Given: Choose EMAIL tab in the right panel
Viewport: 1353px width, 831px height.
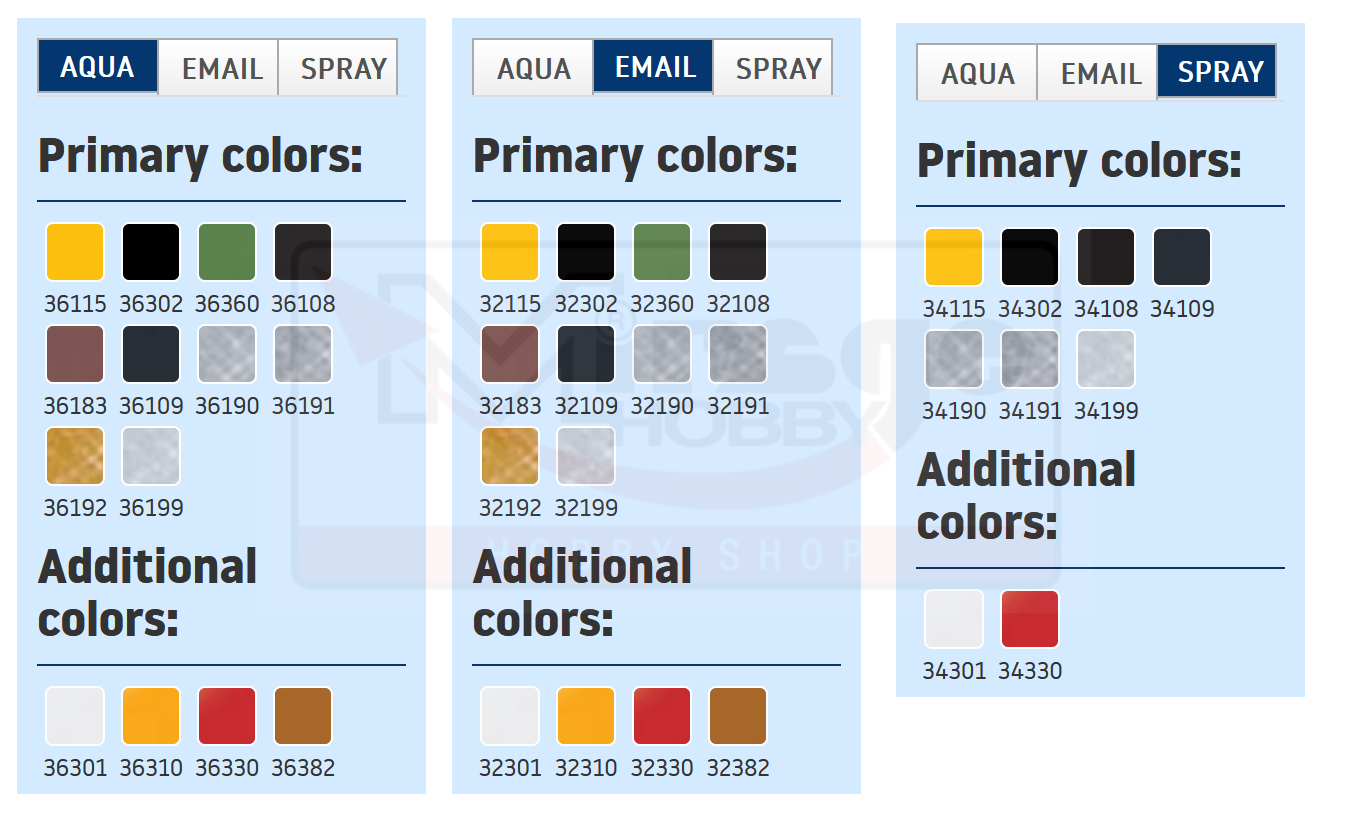Looking at the screenshot, I should coord(1100,74).
